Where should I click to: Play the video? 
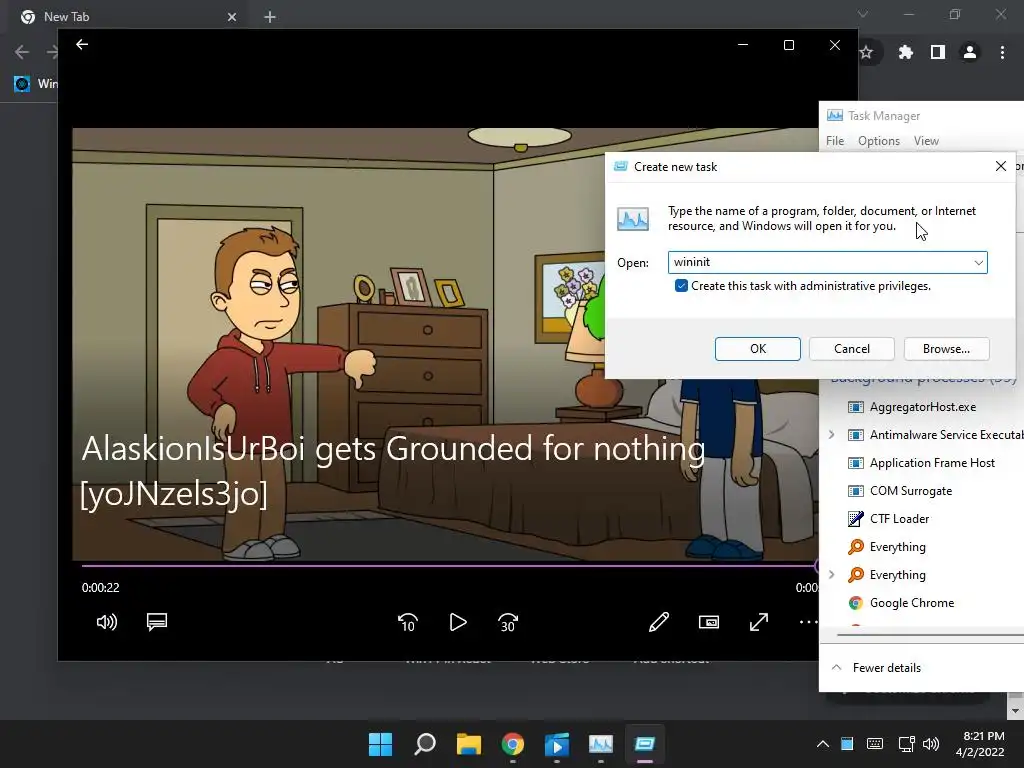coord(458,622)
